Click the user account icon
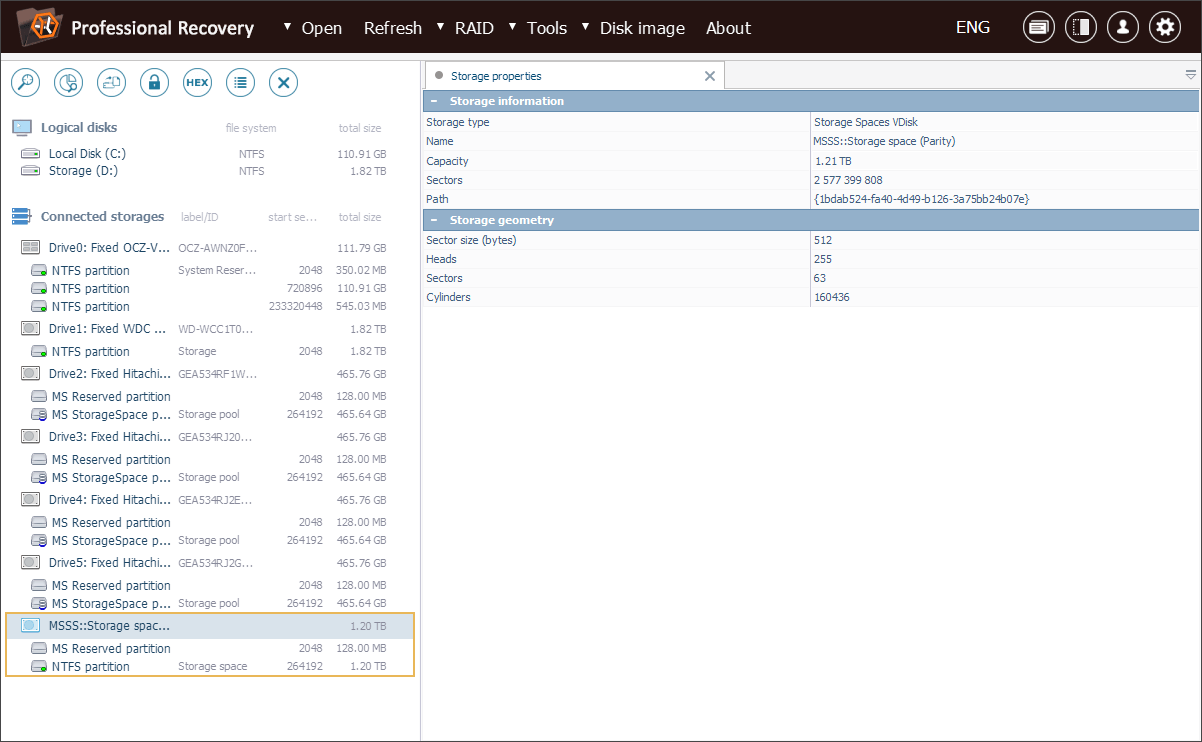The image size is (1202, 742). click(x=1123, y=27)
